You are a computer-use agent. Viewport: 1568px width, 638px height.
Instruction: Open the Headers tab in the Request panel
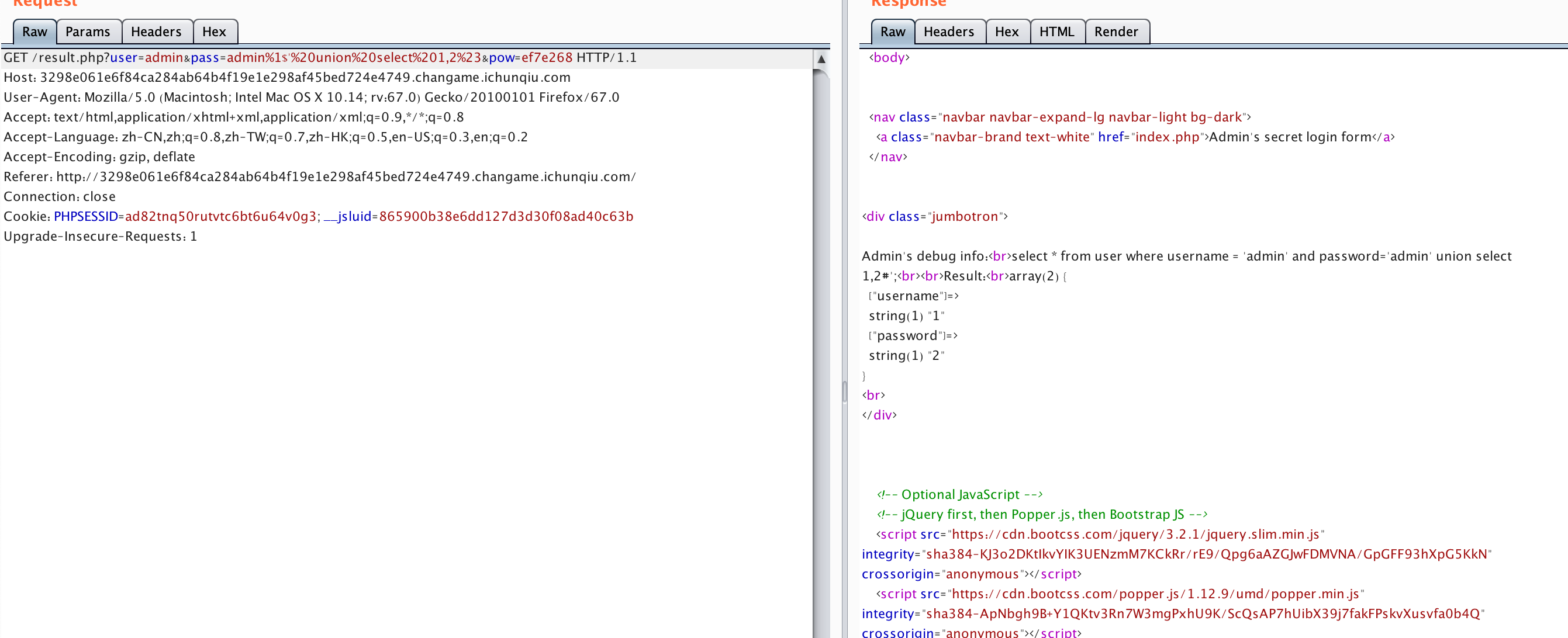[157, 32]
